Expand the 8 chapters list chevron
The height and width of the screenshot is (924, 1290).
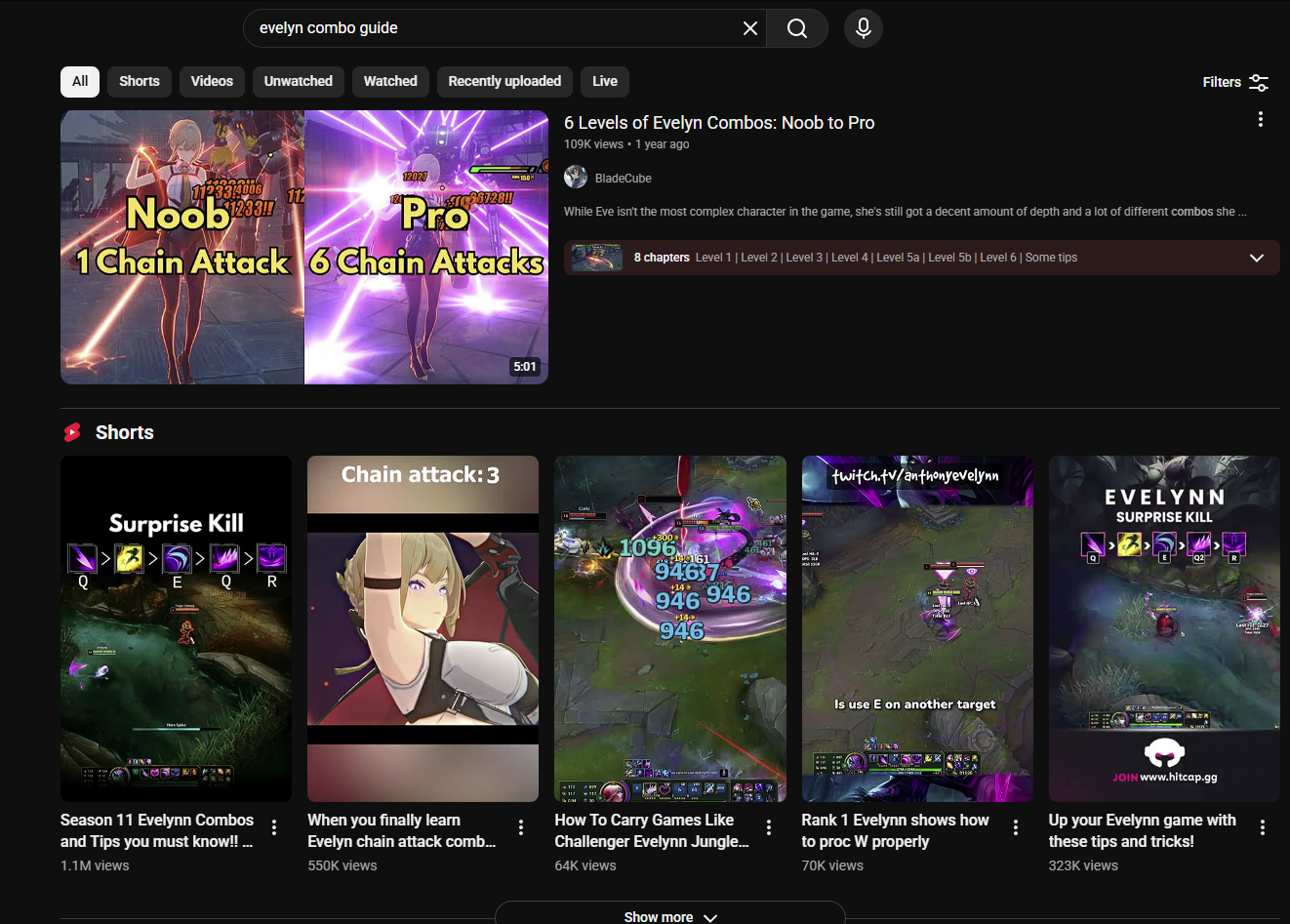pos(1257,258)
